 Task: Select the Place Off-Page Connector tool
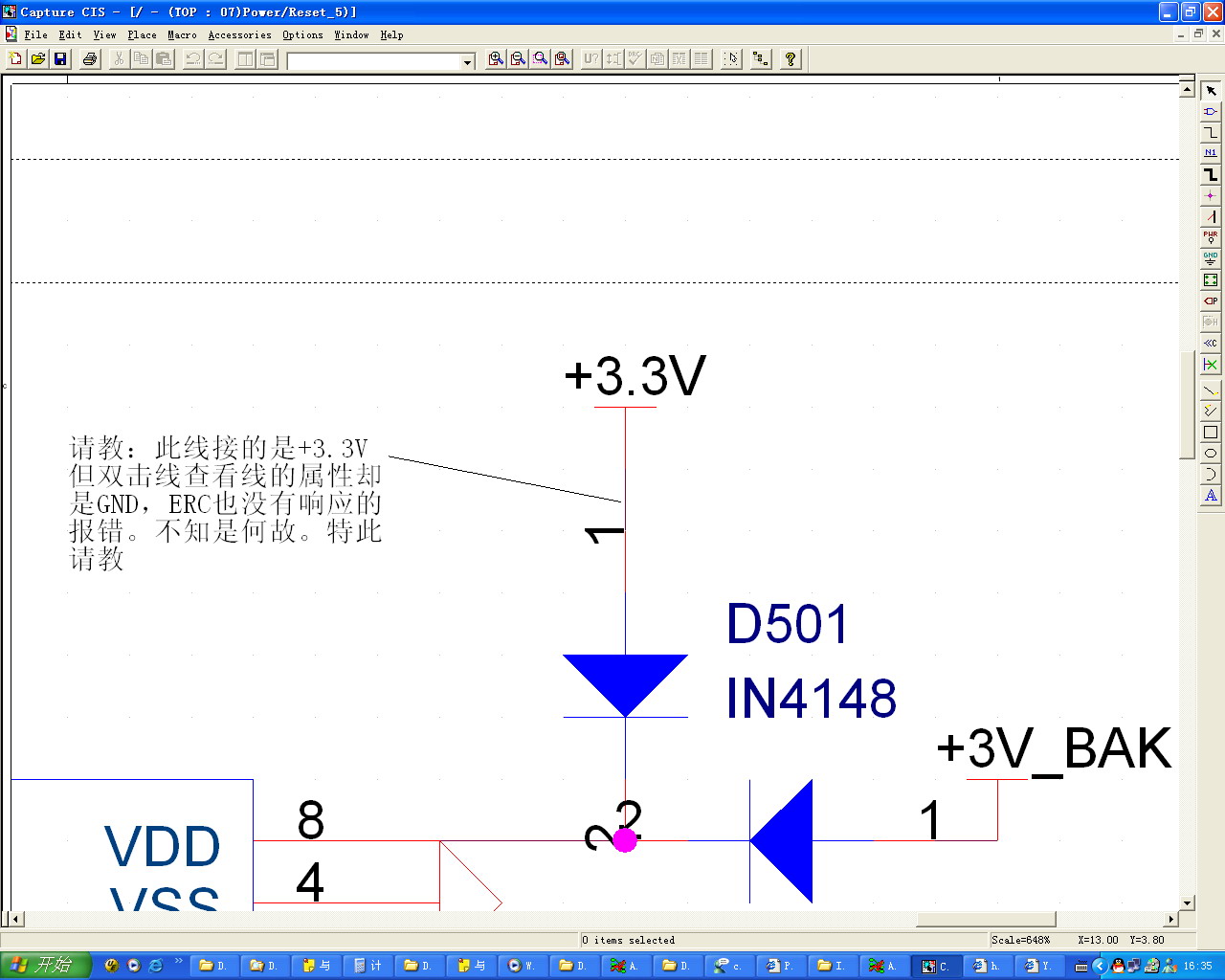(1211, 343)
